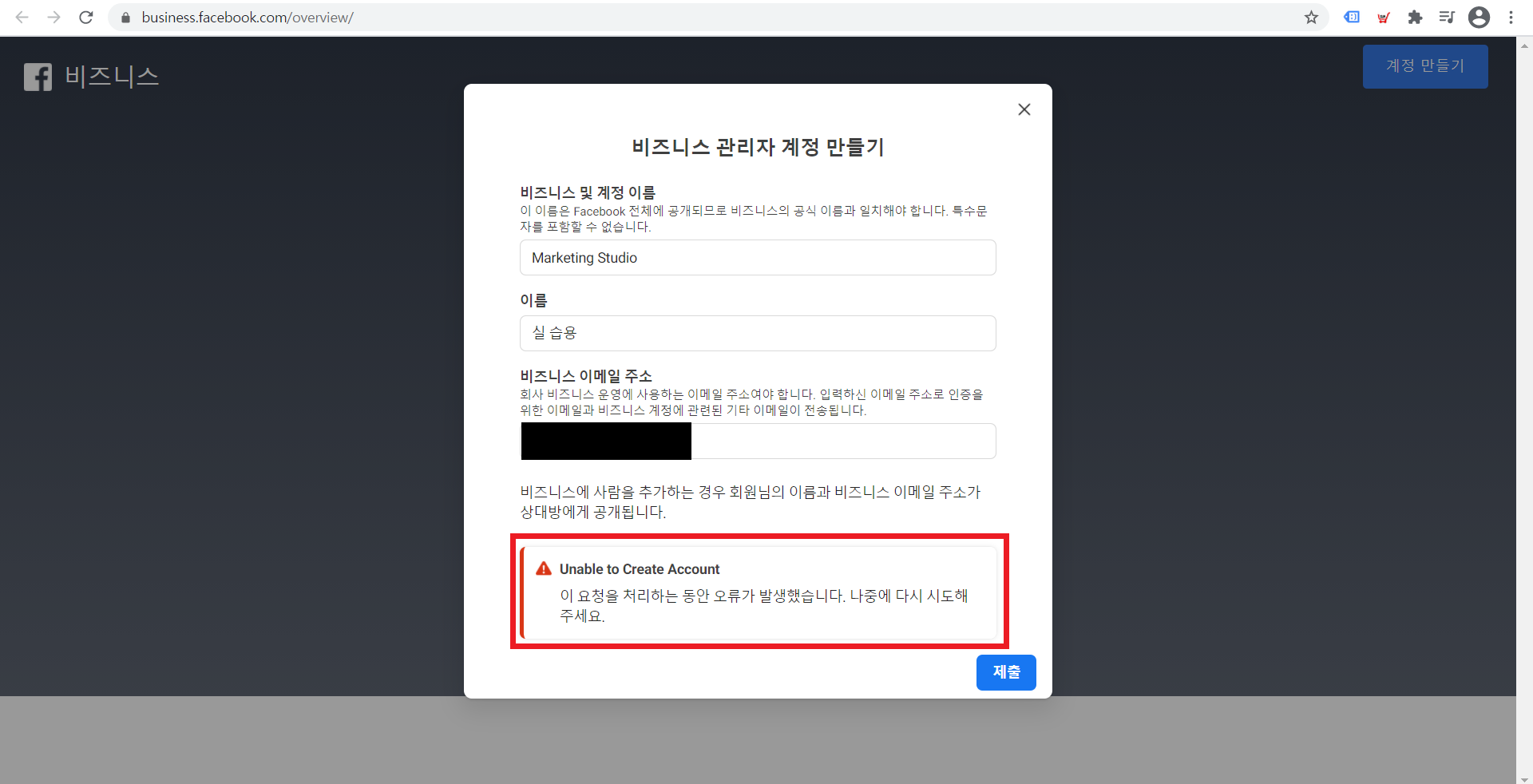Edit the Marketing Studio business name field

[758, 258]
